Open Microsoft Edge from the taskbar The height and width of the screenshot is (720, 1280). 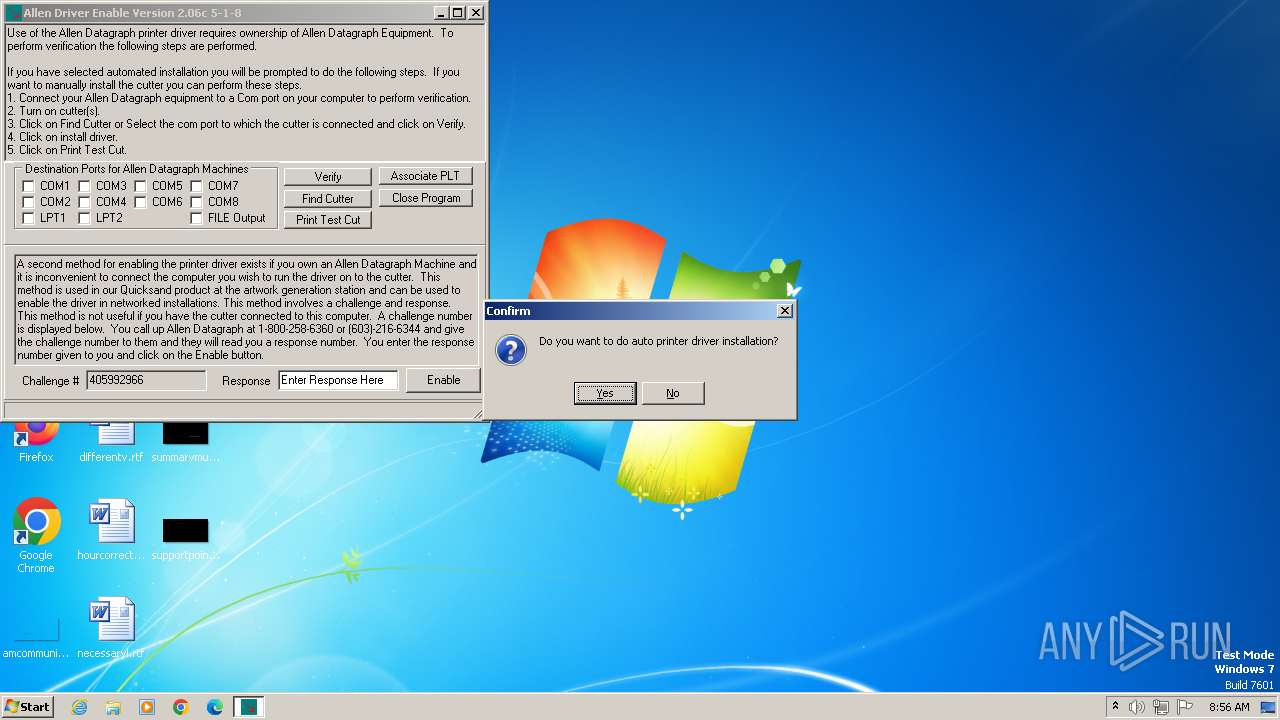(215, 707)
